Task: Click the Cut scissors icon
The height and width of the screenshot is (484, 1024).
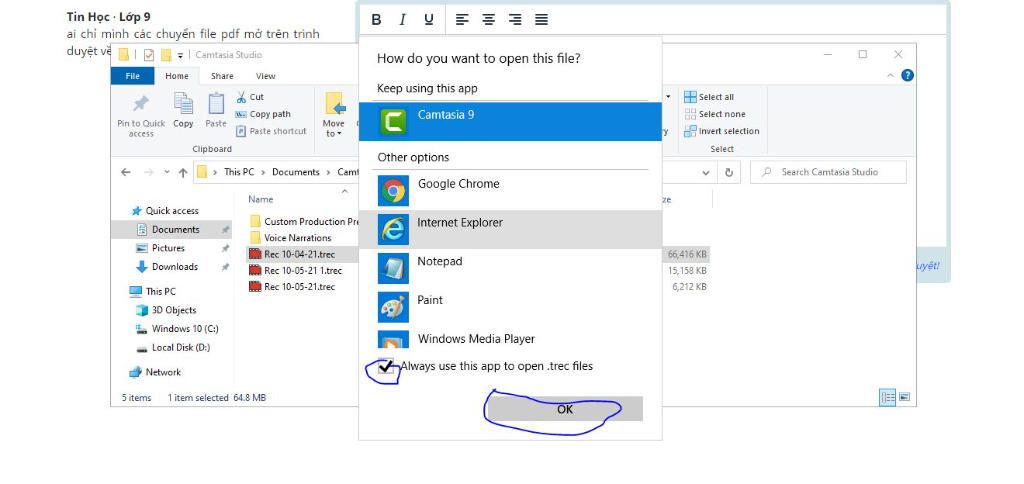Action: click(x=241, y=97)
